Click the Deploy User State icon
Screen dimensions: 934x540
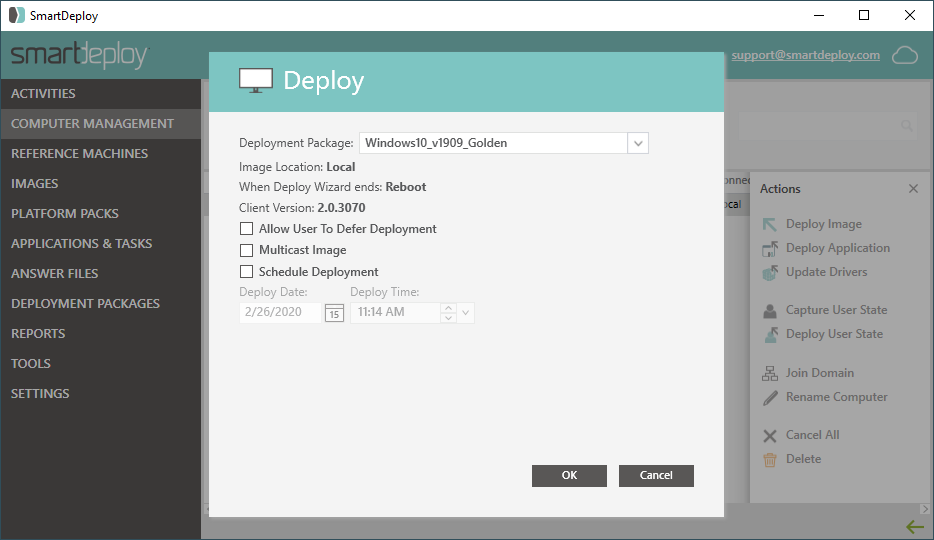(x=770, y=335)
